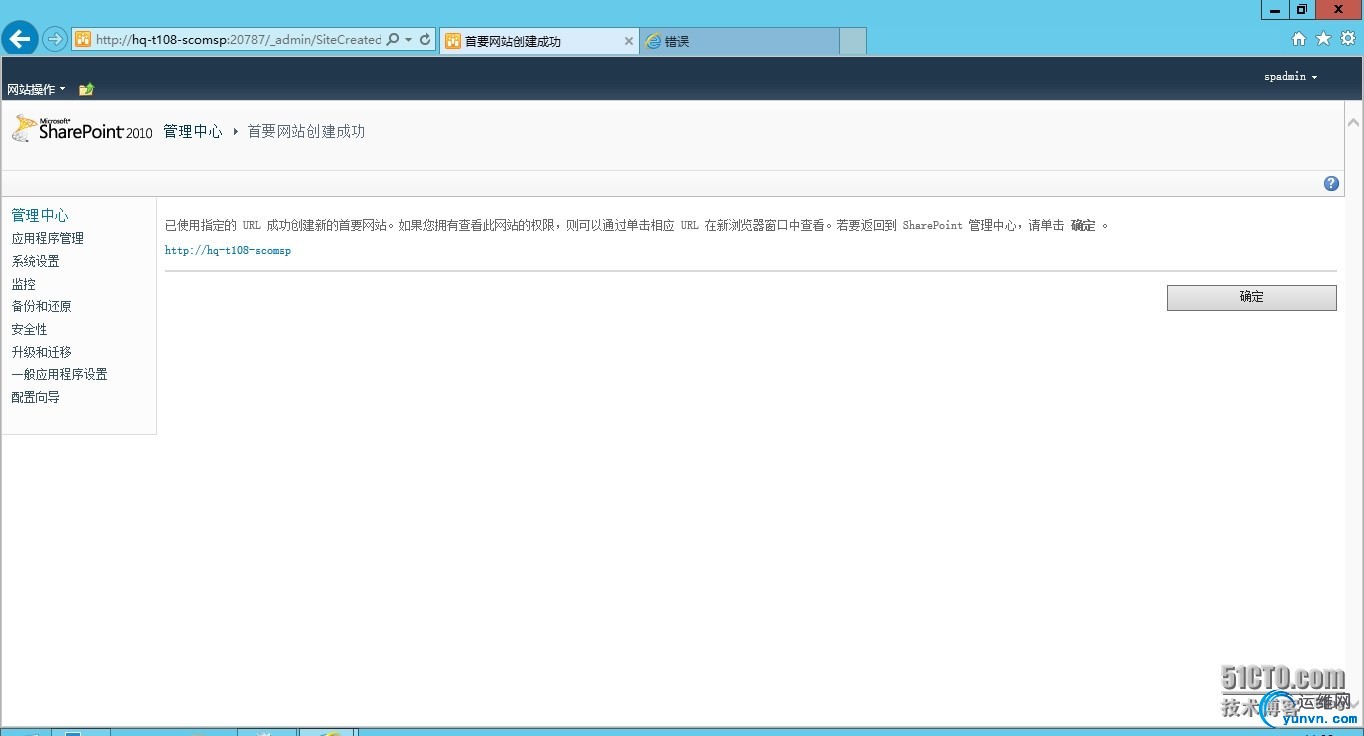Image resolution: width=1364 pixels, height=736 pixels.
Task: Open the spadmin user dropdown
Action: pyautogui.click(x=1291, y=77)
